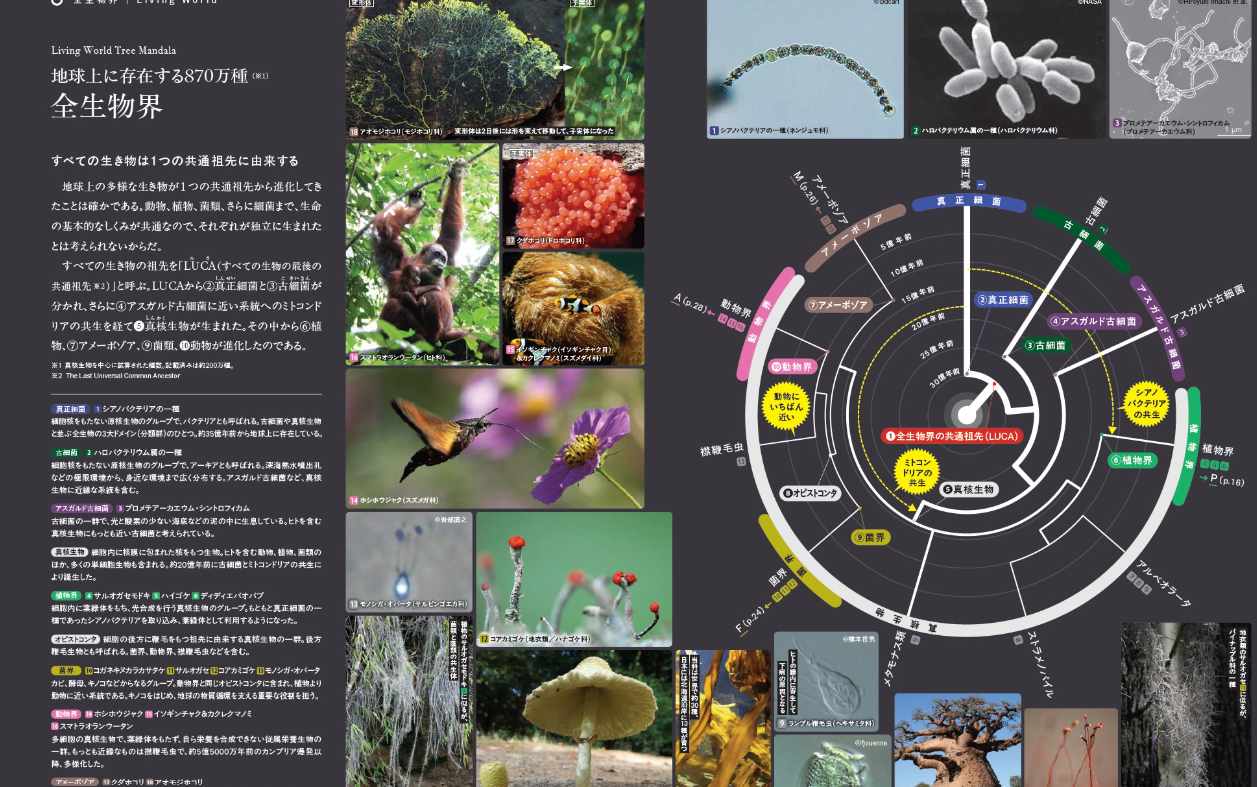
Task: Select the olive 菌界 tag in legend
Action: pyautogui.click(x=65, y=670)
